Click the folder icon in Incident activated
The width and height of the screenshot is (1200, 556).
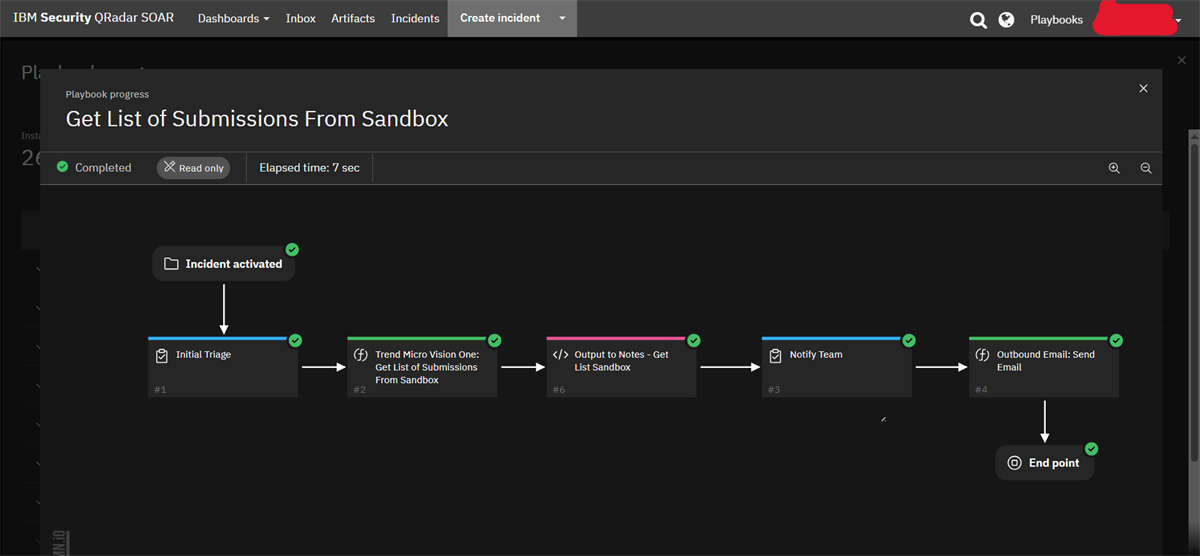171,264
